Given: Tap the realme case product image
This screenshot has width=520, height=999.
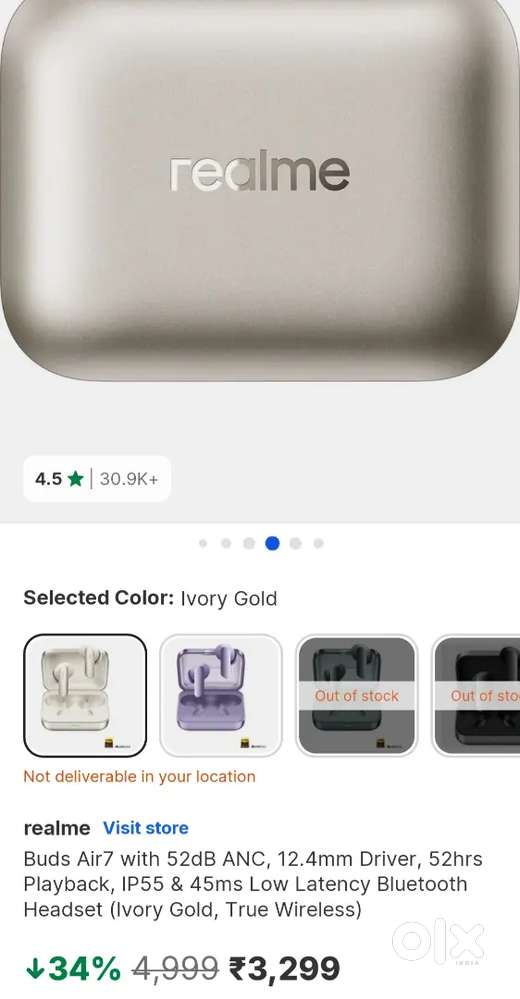Looking at the screenshot, I should point(260,191).
